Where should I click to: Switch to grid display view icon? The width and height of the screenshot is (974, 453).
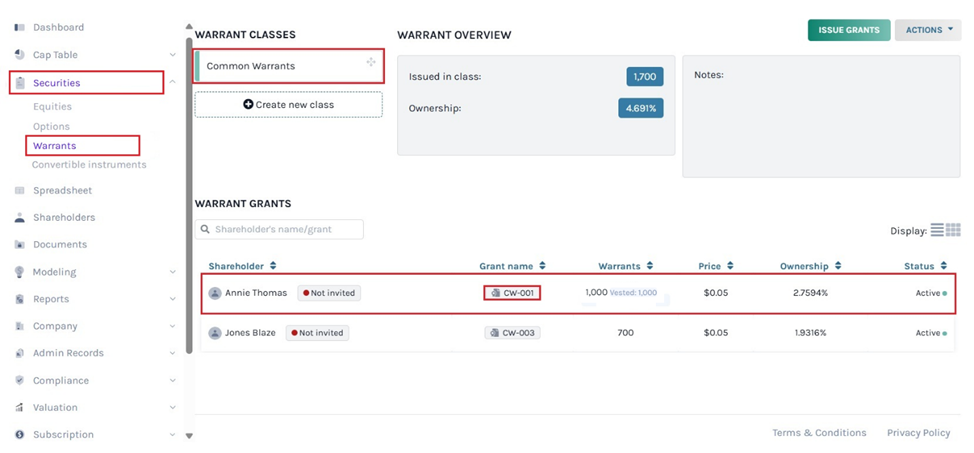pyautogui.click(x=953, y=230)
